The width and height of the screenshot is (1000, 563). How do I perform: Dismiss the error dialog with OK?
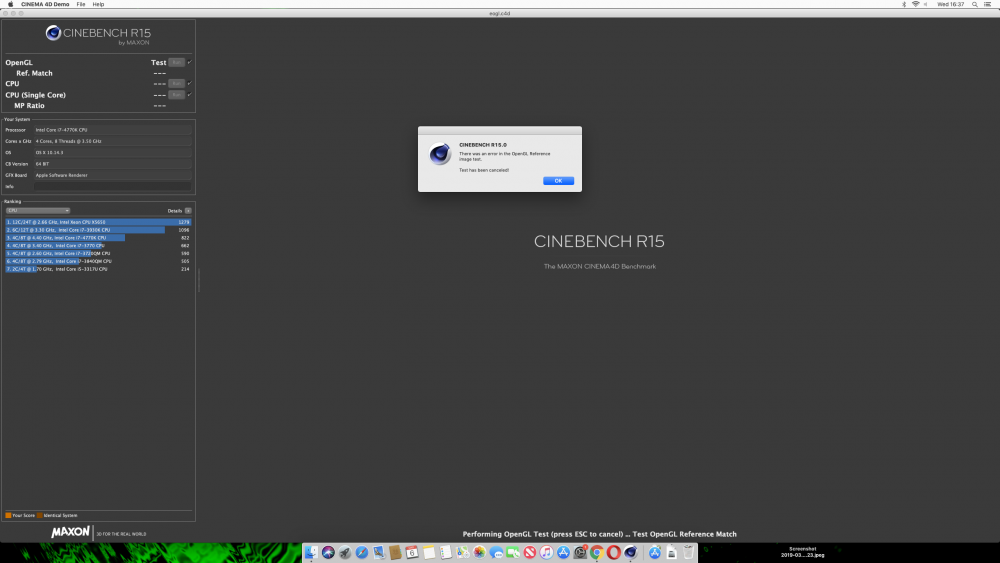coord(558,180)
